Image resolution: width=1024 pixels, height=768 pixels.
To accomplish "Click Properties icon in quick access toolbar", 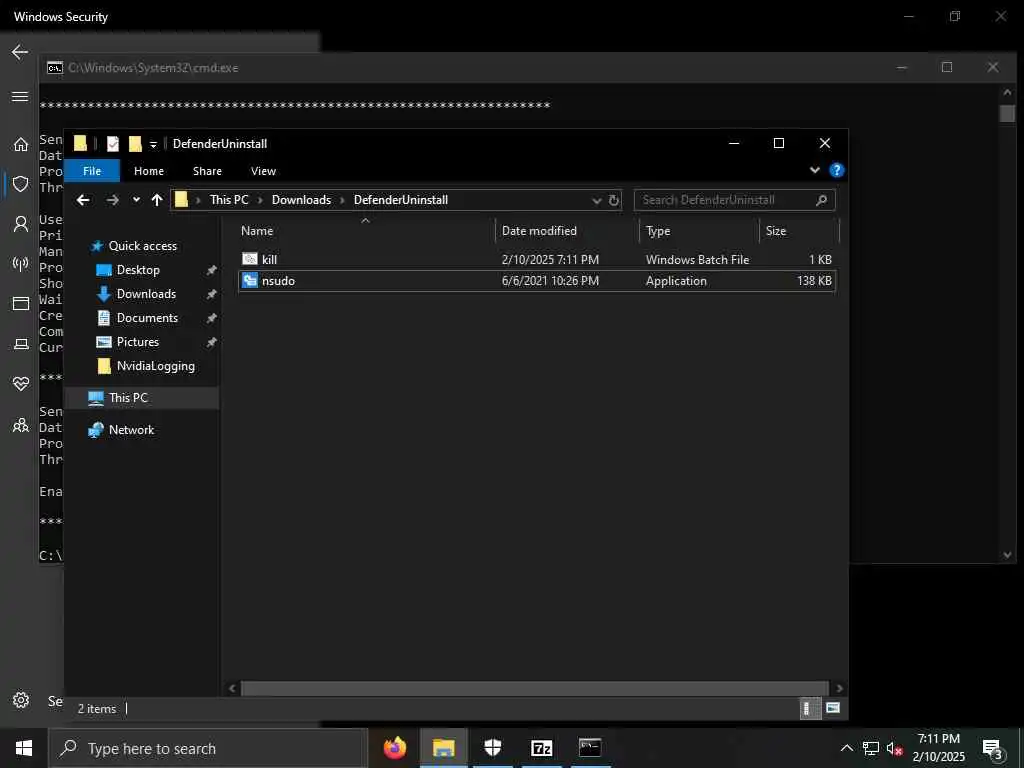I will point(113,144).
